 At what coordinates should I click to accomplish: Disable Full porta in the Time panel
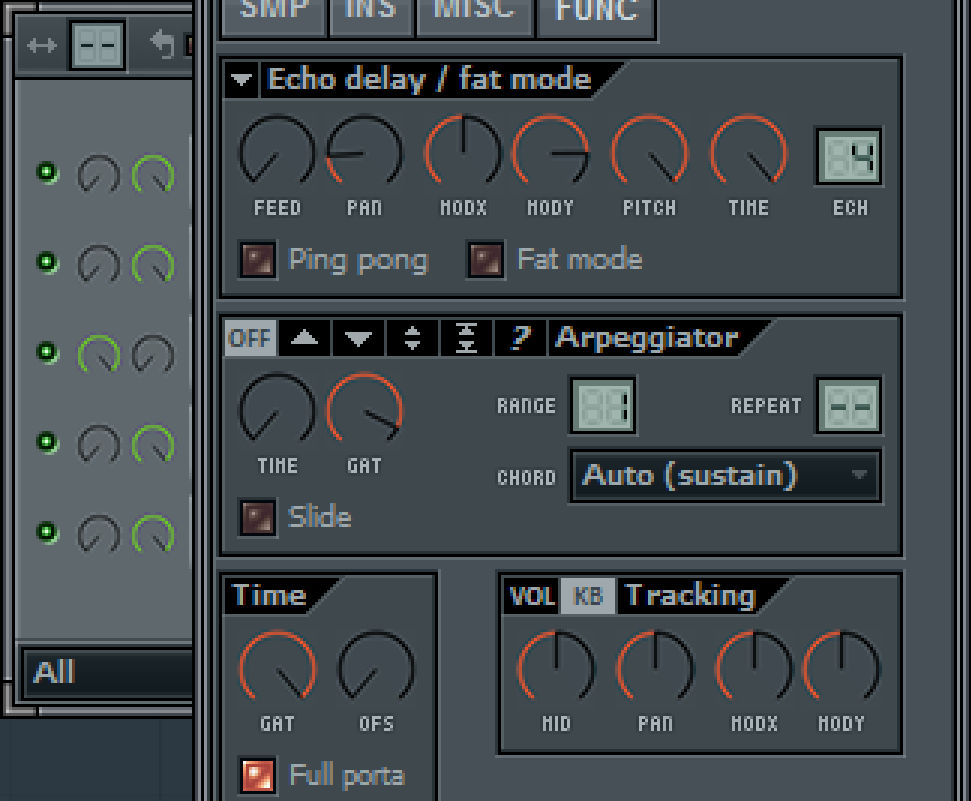click(257, 775)
